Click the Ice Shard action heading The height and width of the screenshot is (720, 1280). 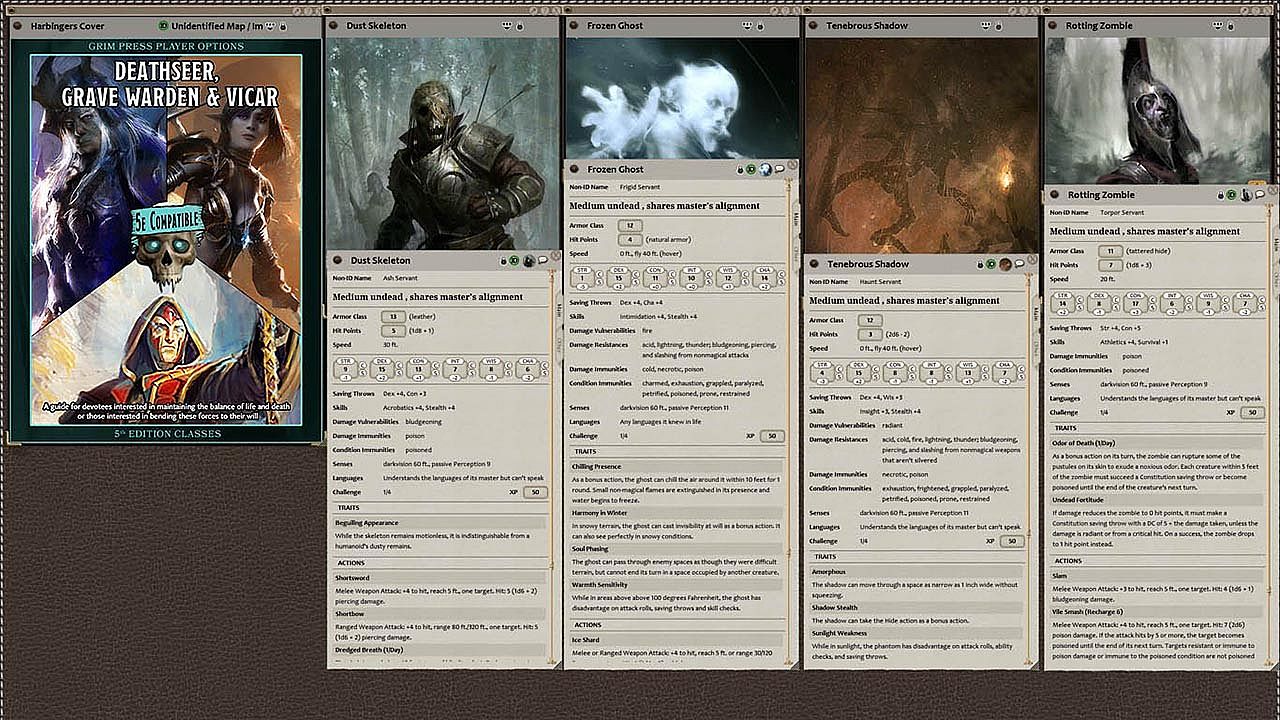click(x=586, y=639)
